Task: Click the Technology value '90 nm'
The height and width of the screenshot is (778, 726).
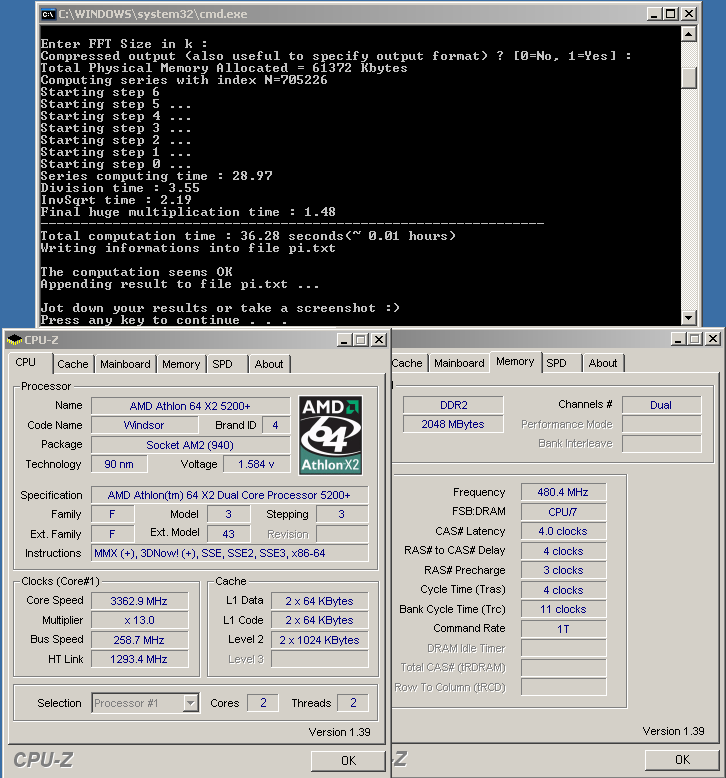Action: 119,464
